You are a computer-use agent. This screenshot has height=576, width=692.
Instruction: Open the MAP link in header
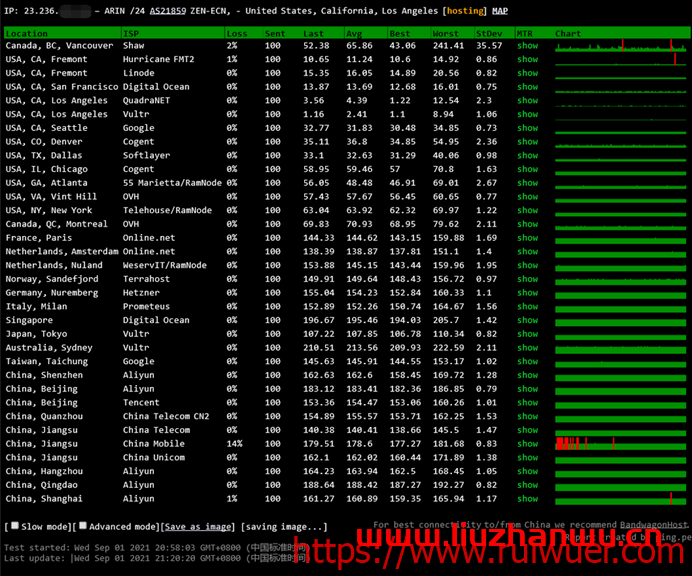pyautogui.click(x=500, y=11)
